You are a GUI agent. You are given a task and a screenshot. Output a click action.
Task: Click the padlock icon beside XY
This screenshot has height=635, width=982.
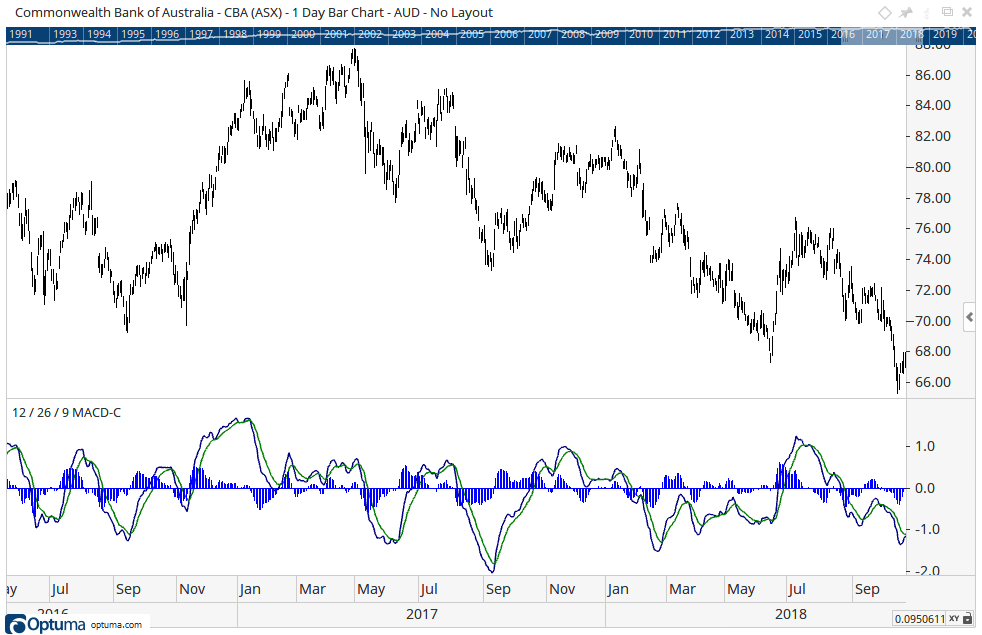pyautogui.click(x=968, y=619)
